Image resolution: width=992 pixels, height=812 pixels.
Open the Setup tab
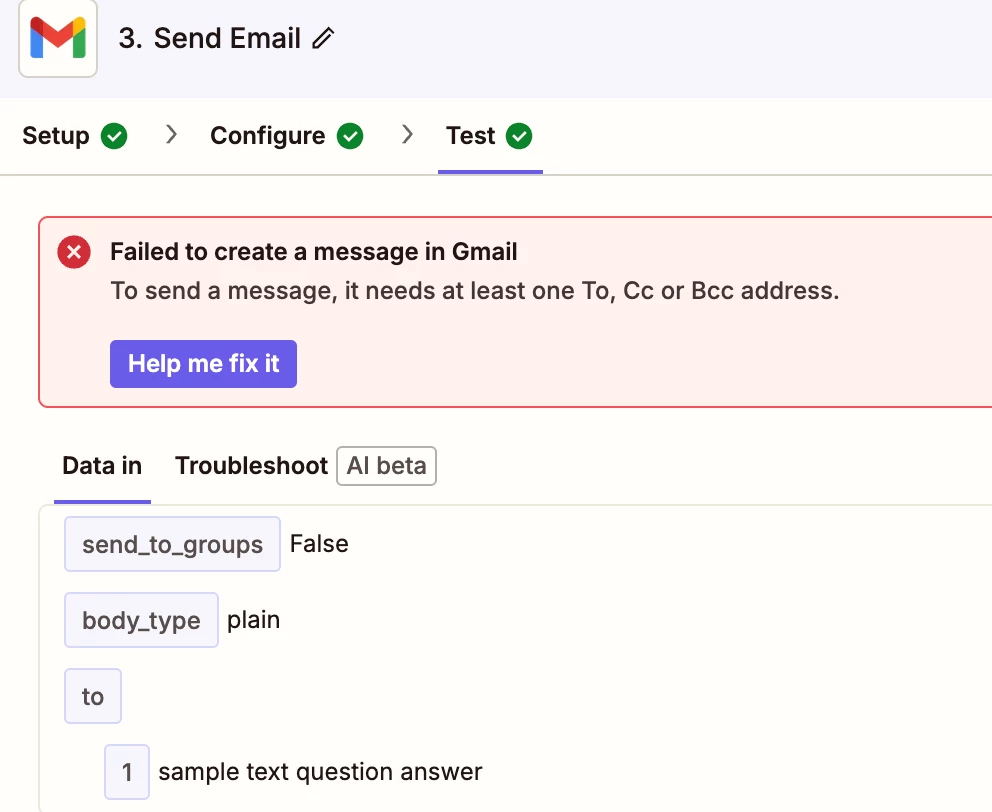pos(56,136)
